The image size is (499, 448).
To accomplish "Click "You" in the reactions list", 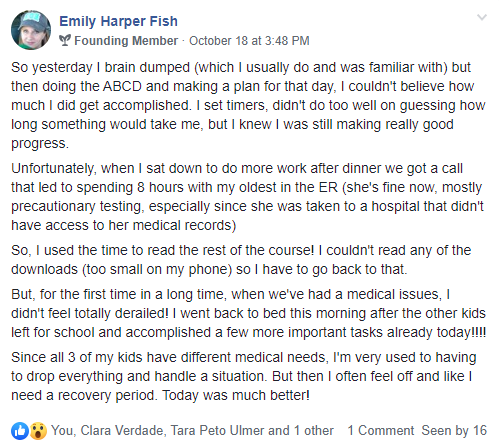I will click(x=62, y=430).
